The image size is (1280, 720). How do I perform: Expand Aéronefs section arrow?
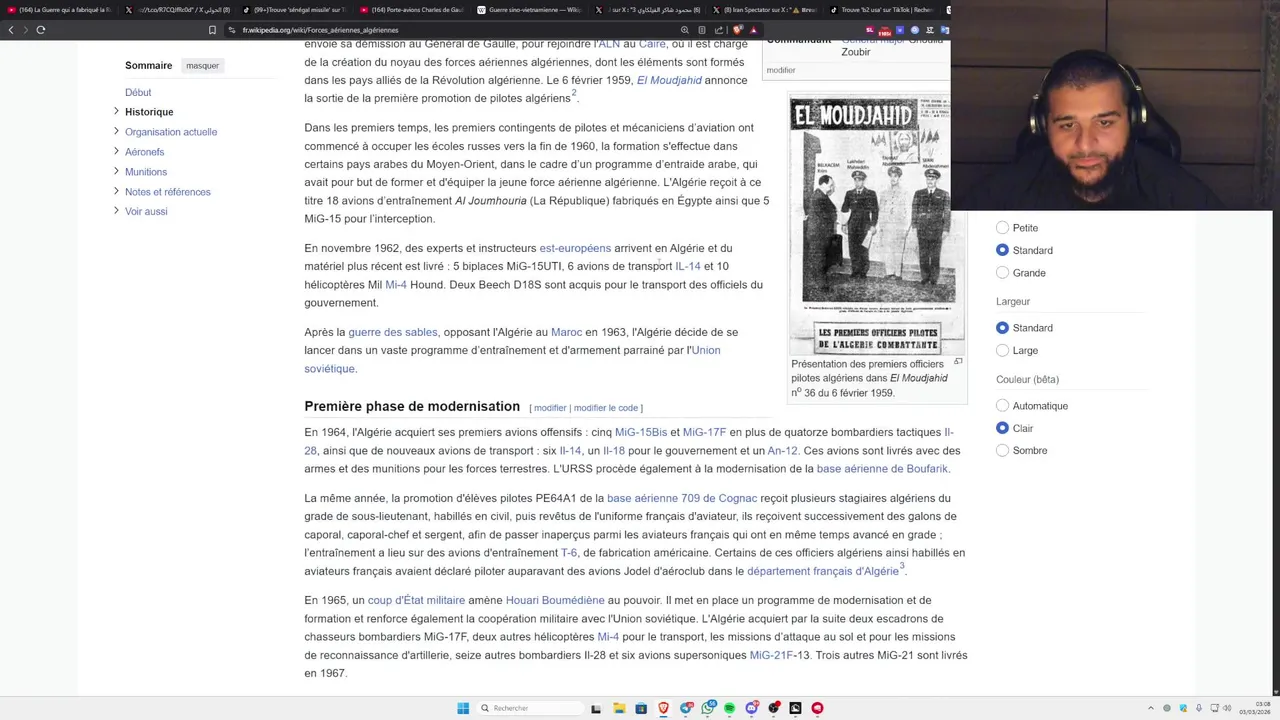point(116,151)
